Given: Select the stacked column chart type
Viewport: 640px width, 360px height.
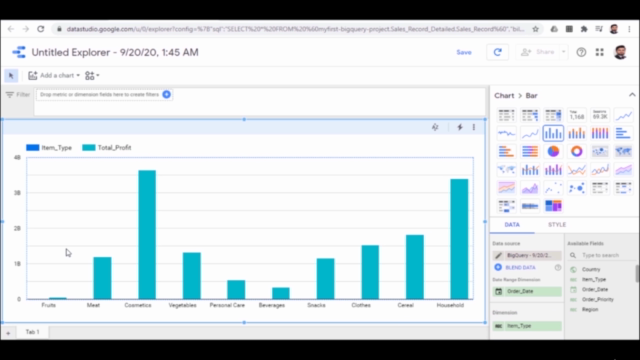Looking at the screenshot, I should (577, 133).
